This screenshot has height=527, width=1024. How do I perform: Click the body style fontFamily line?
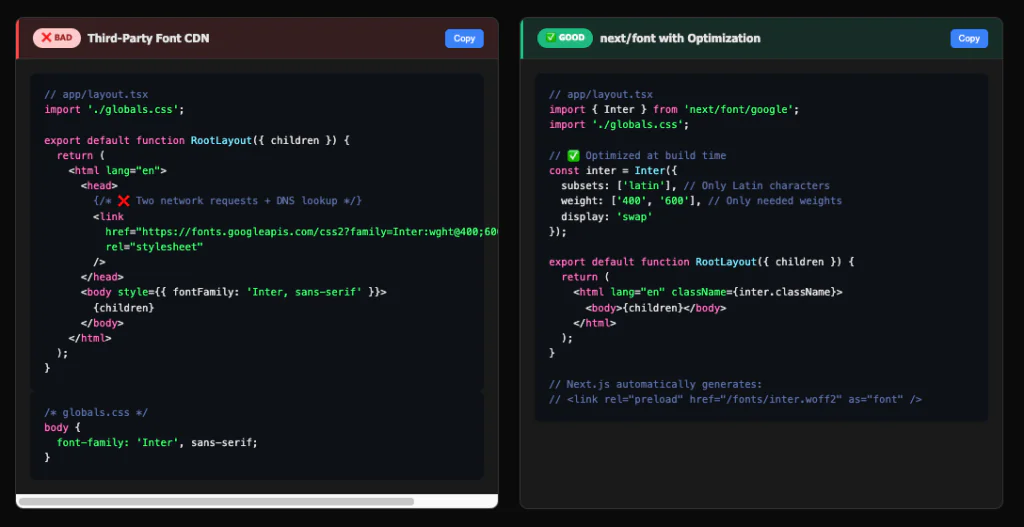[x=234, y=292]
